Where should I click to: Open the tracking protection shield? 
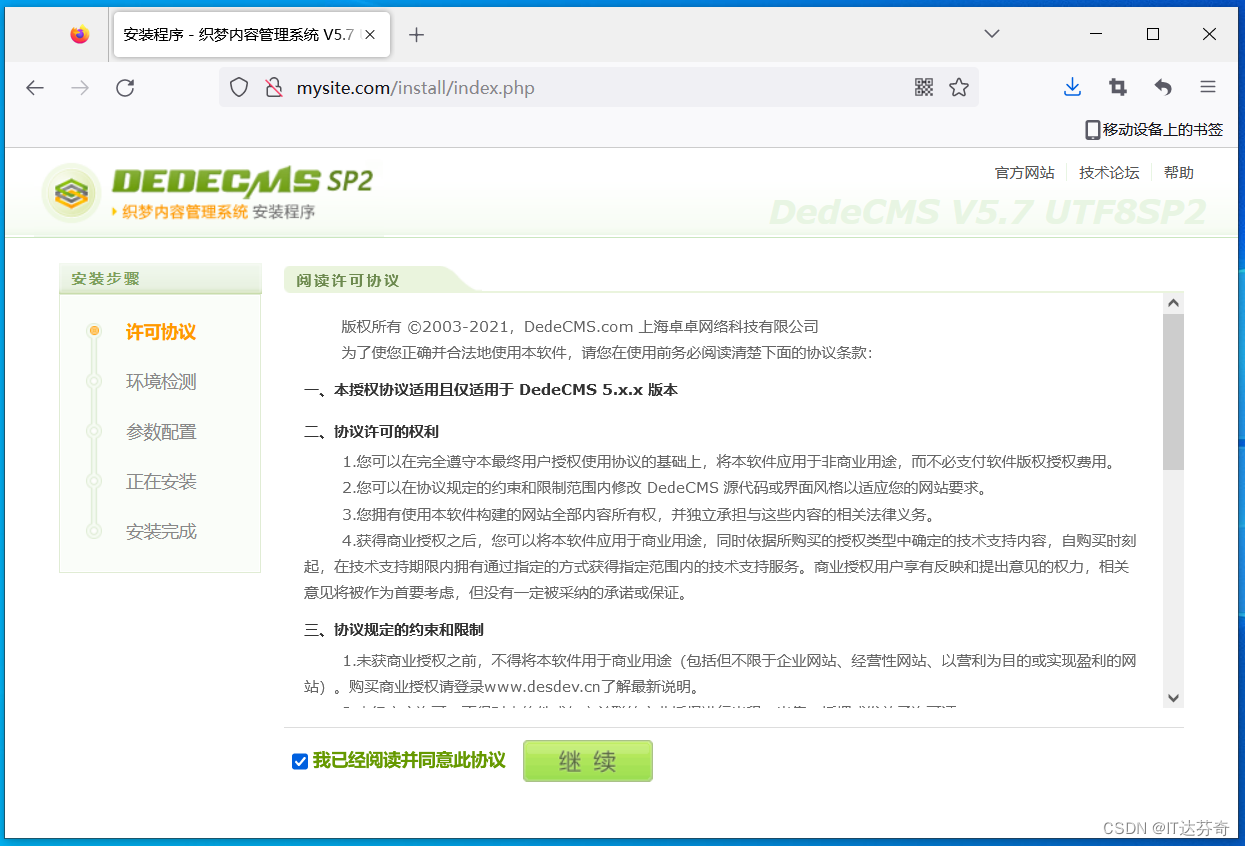click(239, 87)
